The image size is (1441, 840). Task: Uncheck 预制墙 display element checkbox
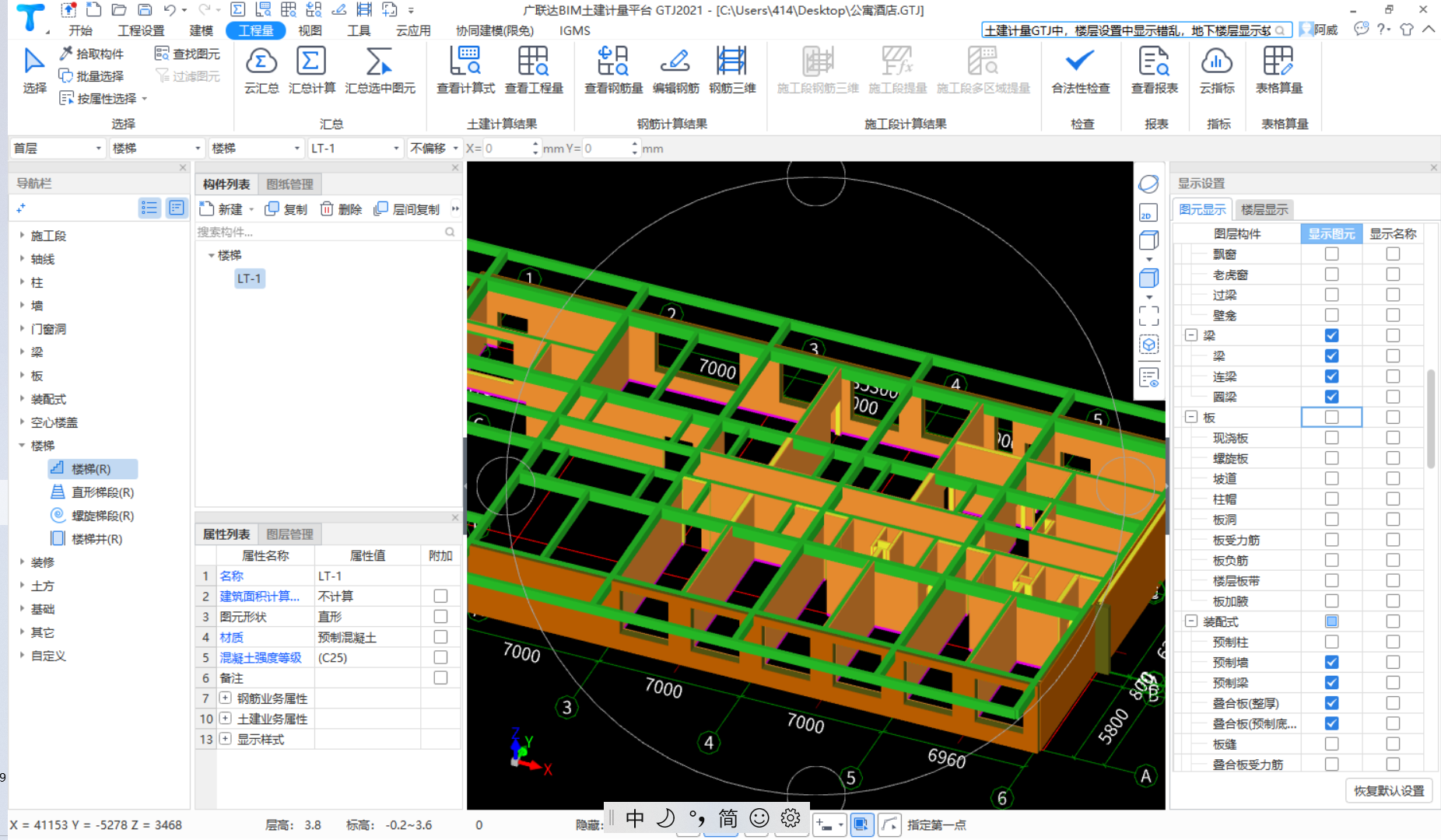[1331, 662]
